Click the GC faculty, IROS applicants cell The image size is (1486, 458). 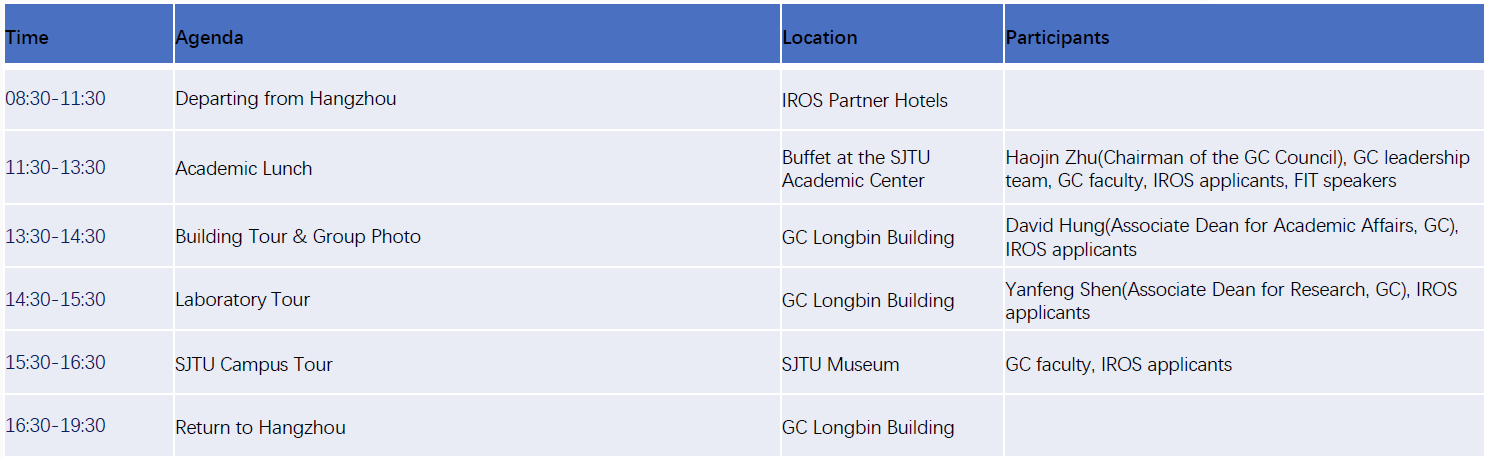[1119, 365]
